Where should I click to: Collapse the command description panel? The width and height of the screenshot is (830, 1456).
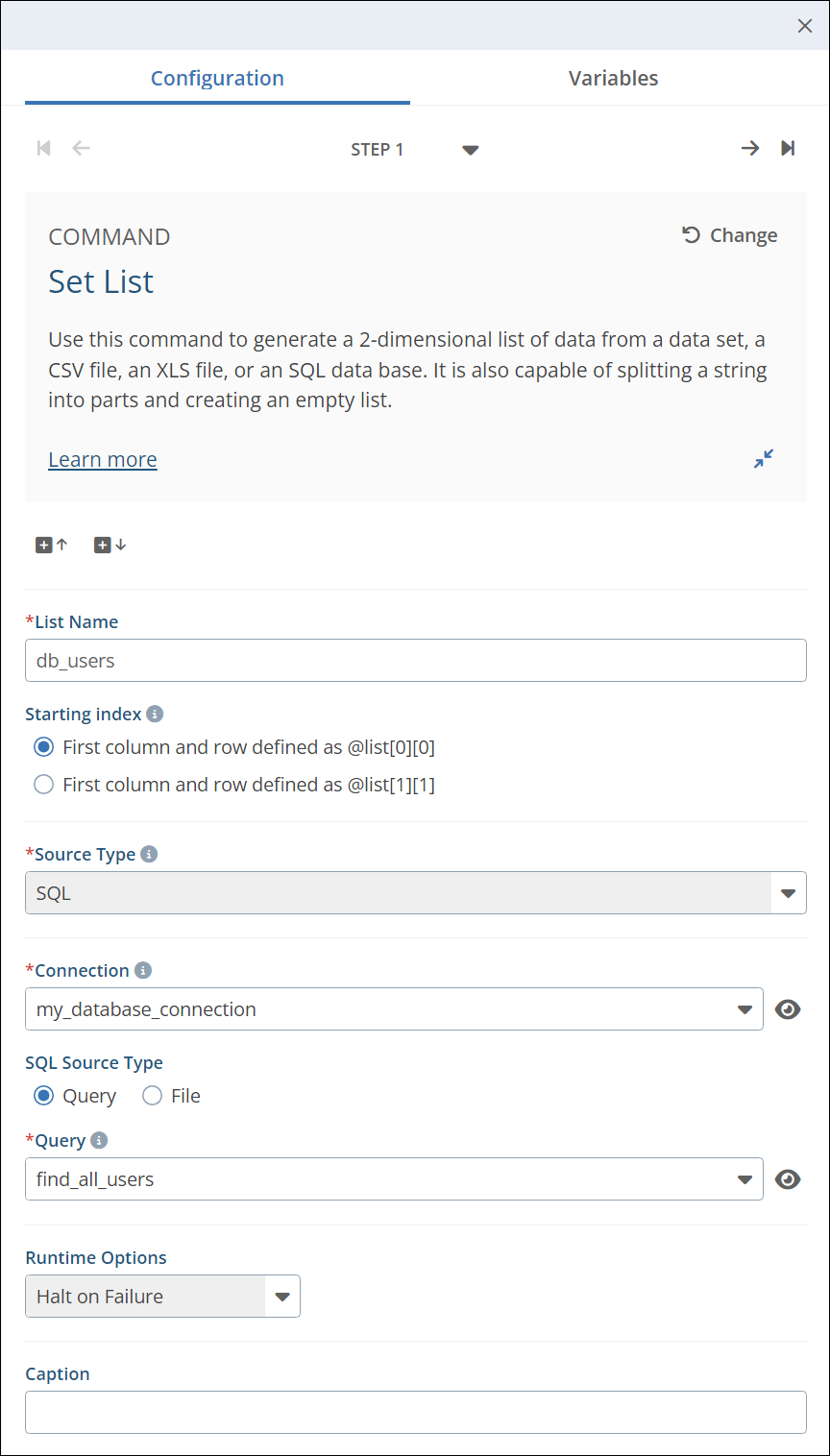click(764, 459)
